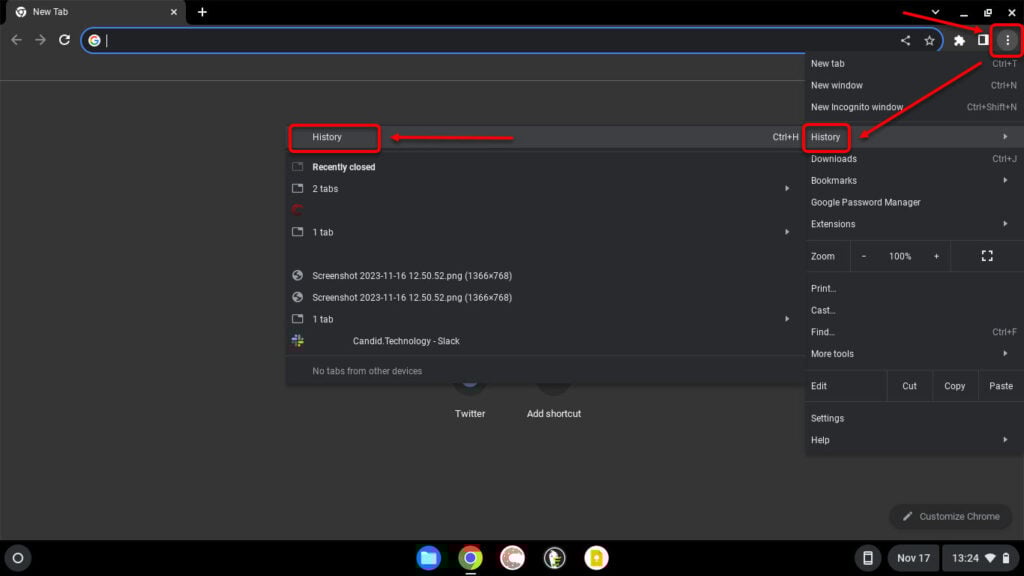
Task: Expand the 1 tab group above the screenshot entries
Action: click(x=545, y=232)
